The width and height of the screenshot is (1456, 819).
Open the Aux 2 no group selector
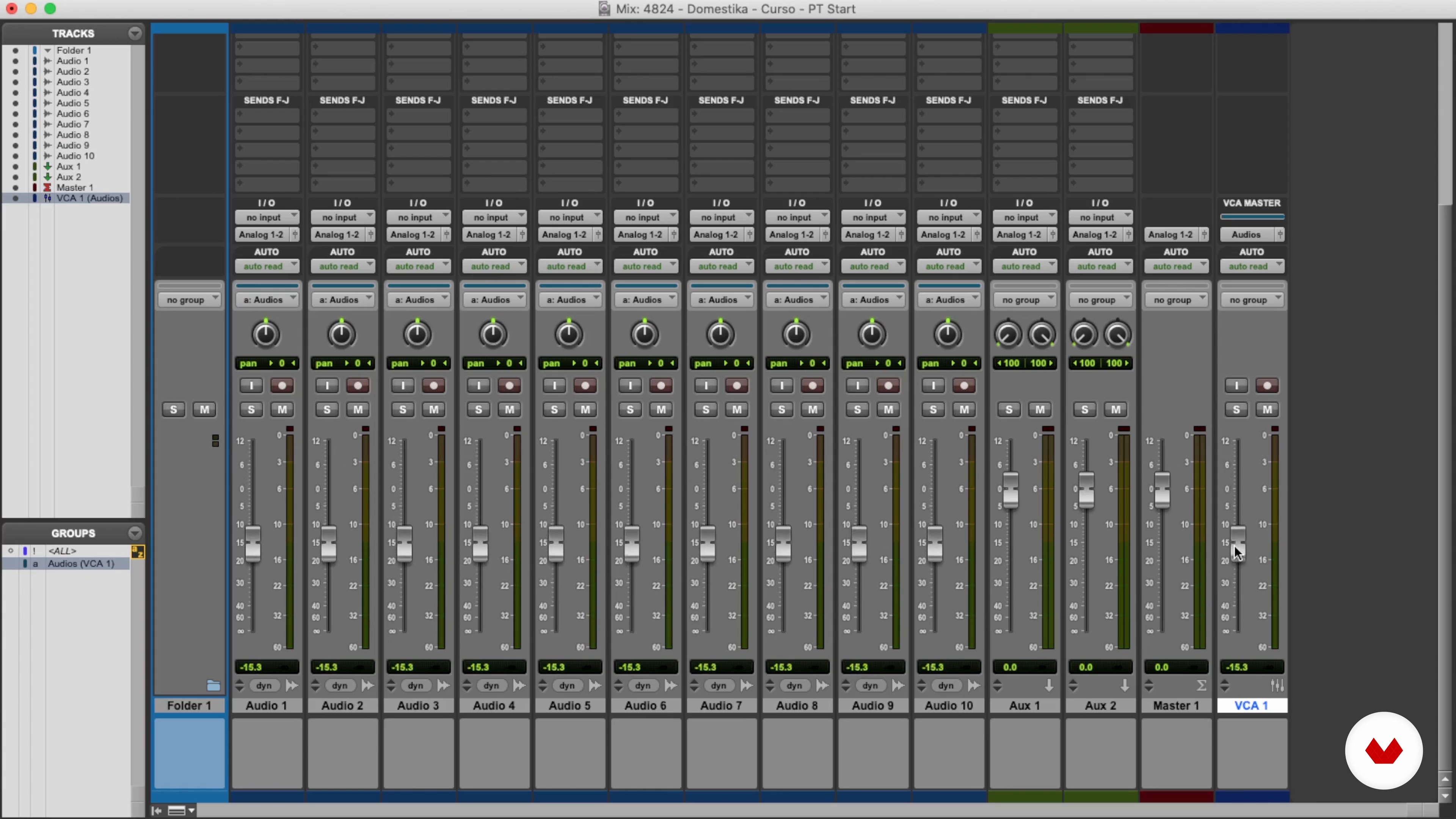[1100, 300]
